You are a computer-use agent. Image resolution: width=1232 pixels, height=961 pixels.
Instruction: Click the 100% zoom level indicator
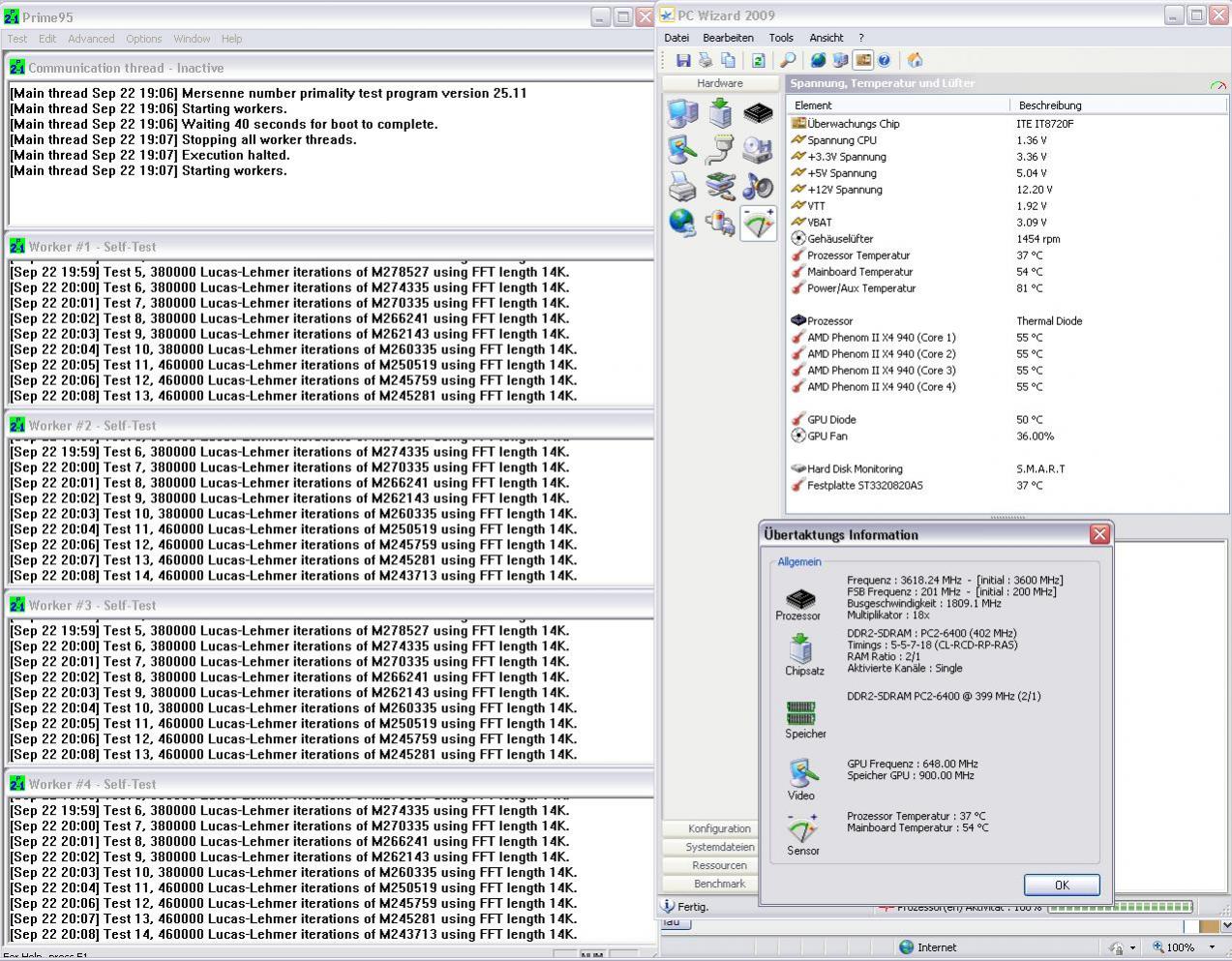(x=1174, y=947)
